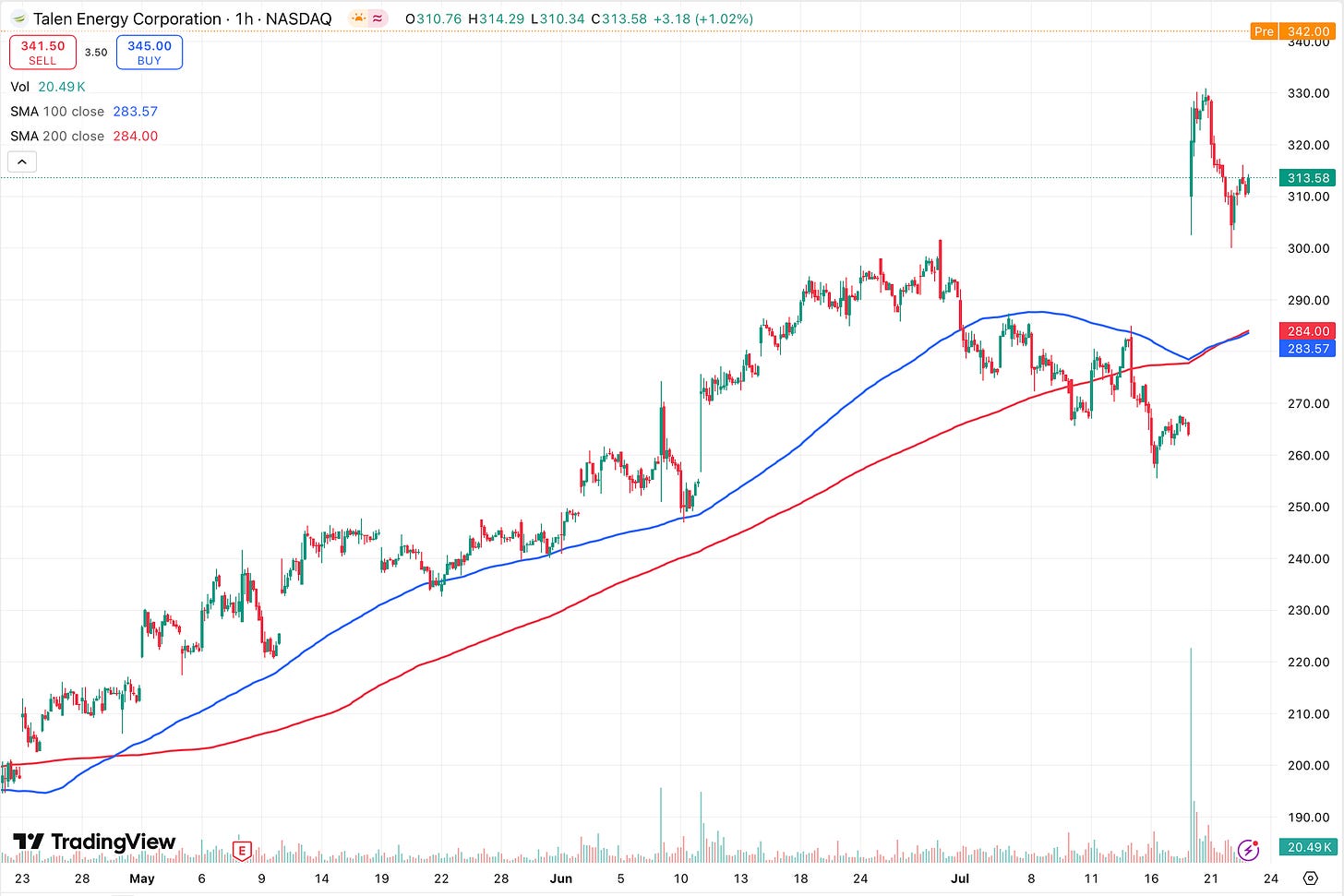Click the +3.18 (+1.02%) change value
This screenshot has width=1344, height=896.
click(702, 18)
